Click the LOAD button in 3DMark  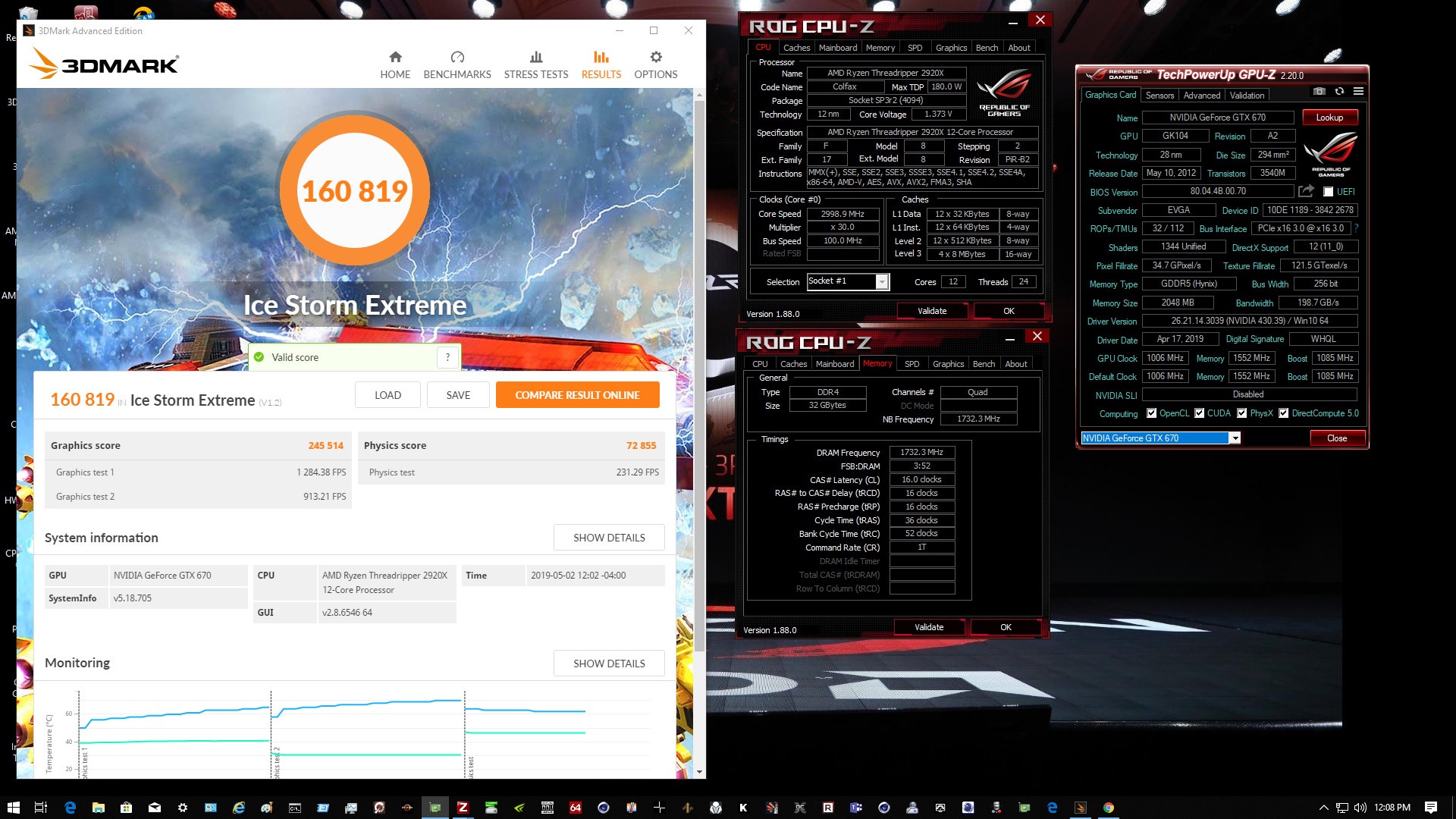[x=388, y=395]
